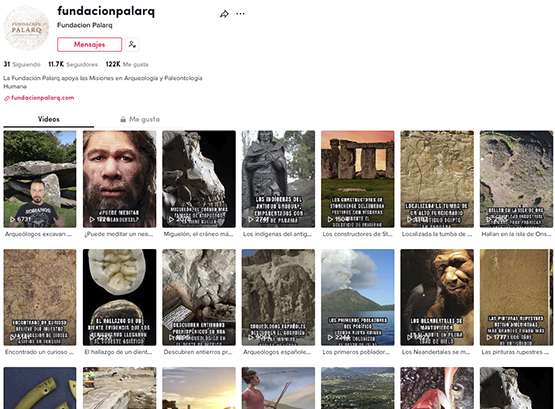Open the Stonehenge constructores video thumbnail

tap(357, 179)
